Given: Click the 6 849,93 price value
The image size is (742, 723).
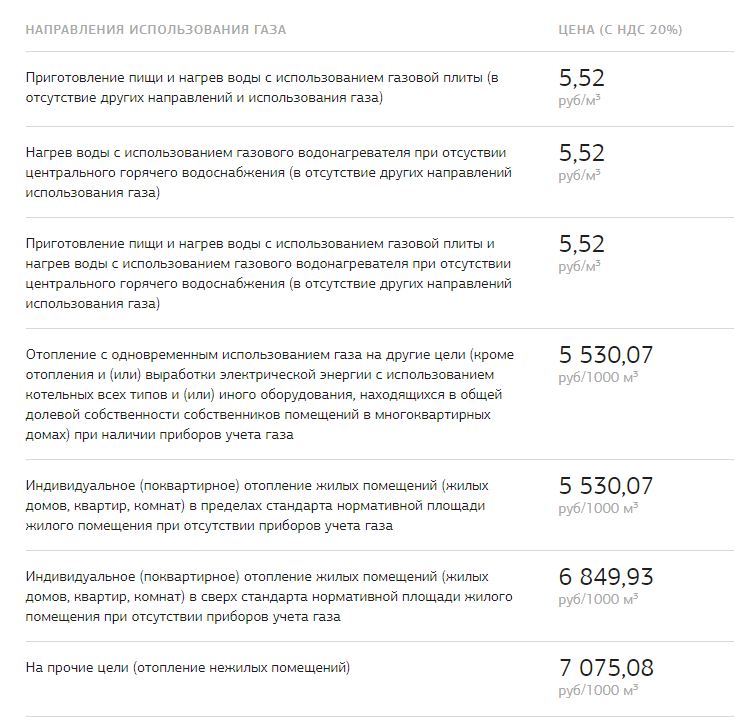Looking at the screenshot, I should coord(606,577).
